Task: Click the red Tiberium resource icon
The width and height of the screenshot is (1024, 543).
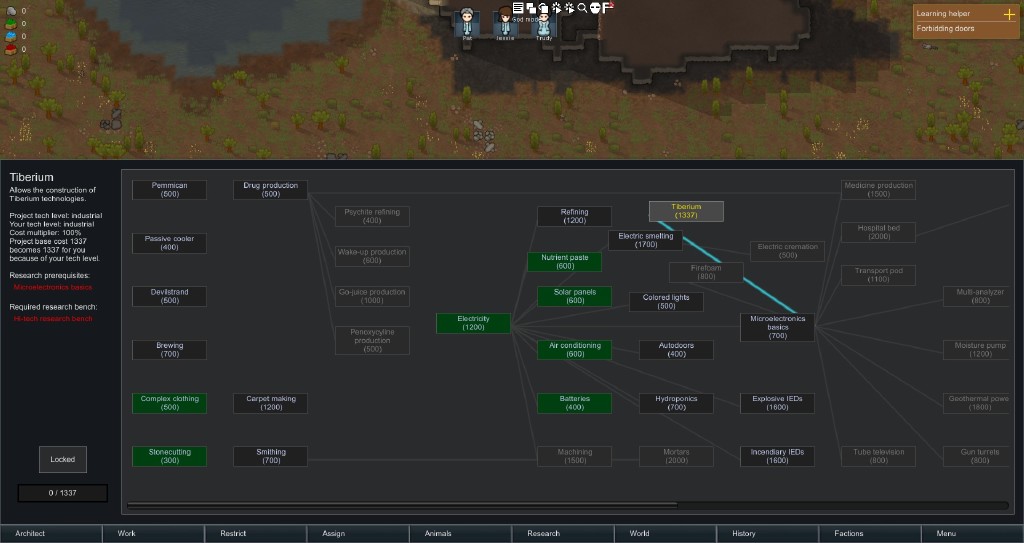Action: (x=10, y=49)
